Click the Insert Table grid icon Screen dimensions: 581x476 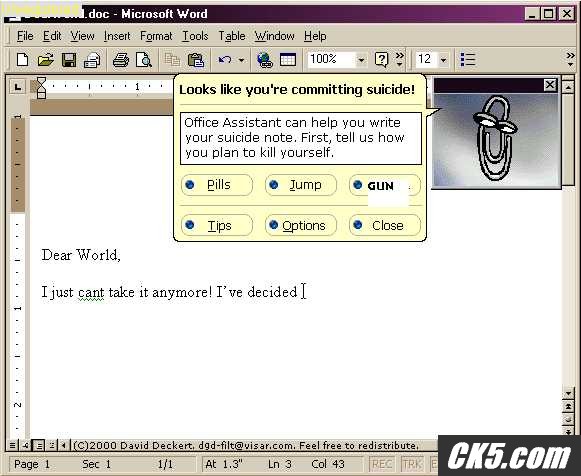pos(288,60)
